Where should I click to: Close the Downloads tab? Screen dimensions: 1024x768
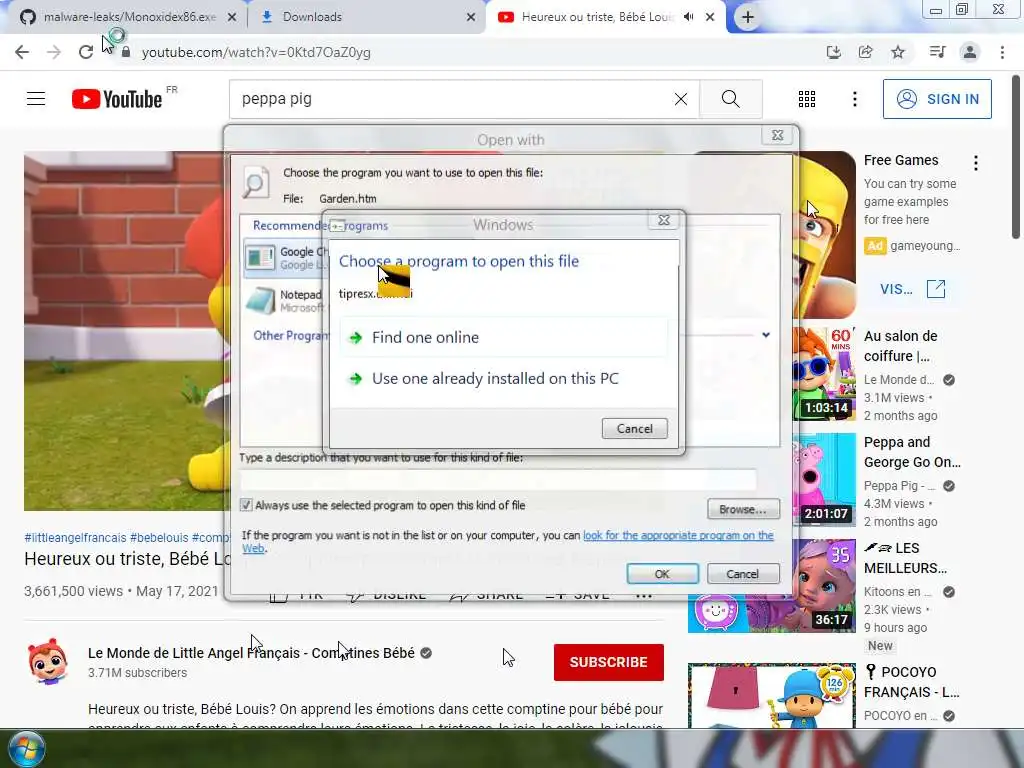point(471,17)
